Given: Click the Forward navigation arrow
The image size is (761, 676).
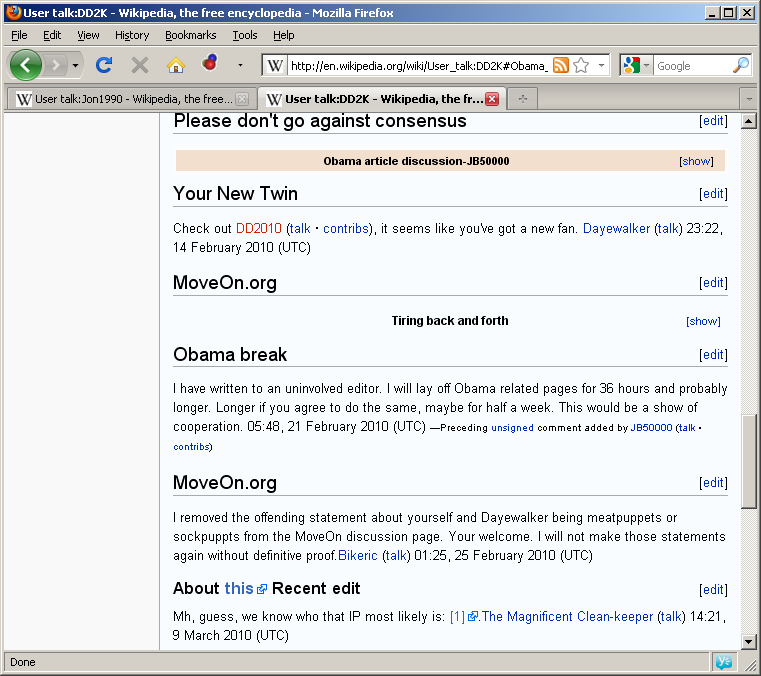Looking at the screenshot, I should [x=55, y=65].
